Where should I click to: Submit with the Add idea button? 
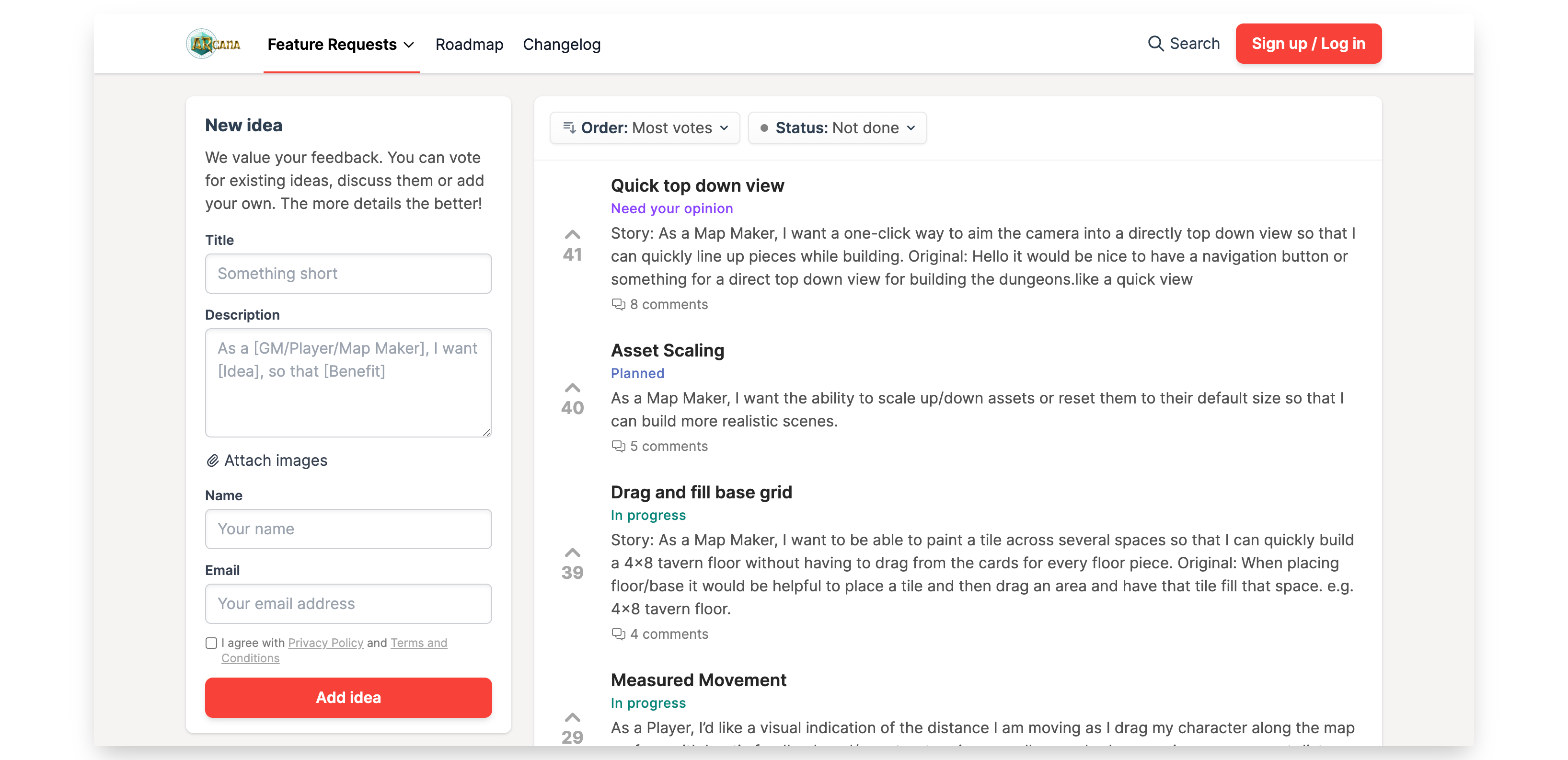tap(348, 697)
